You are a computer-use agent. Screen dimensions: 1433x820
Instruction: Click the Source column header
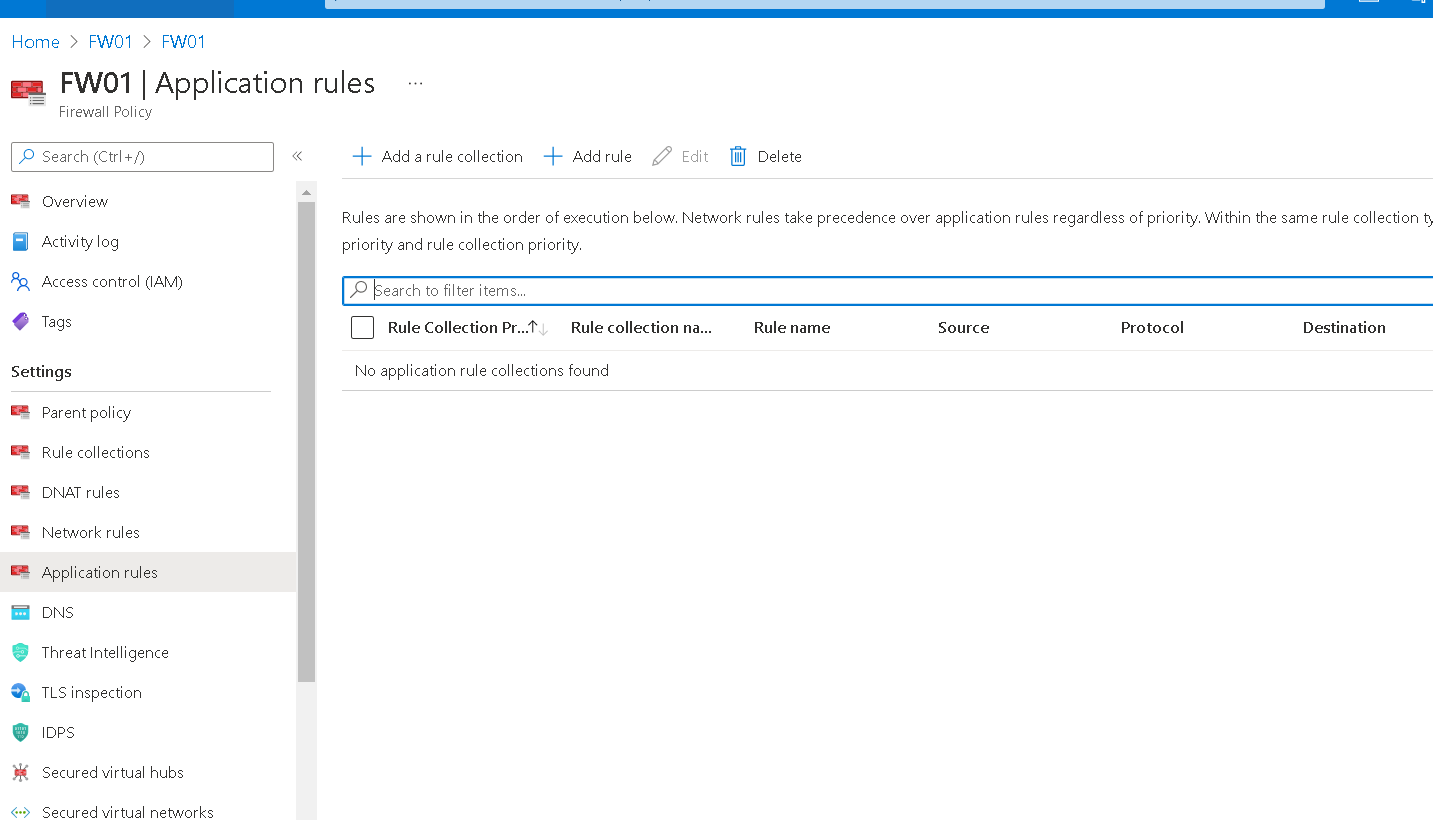point(963,327)
